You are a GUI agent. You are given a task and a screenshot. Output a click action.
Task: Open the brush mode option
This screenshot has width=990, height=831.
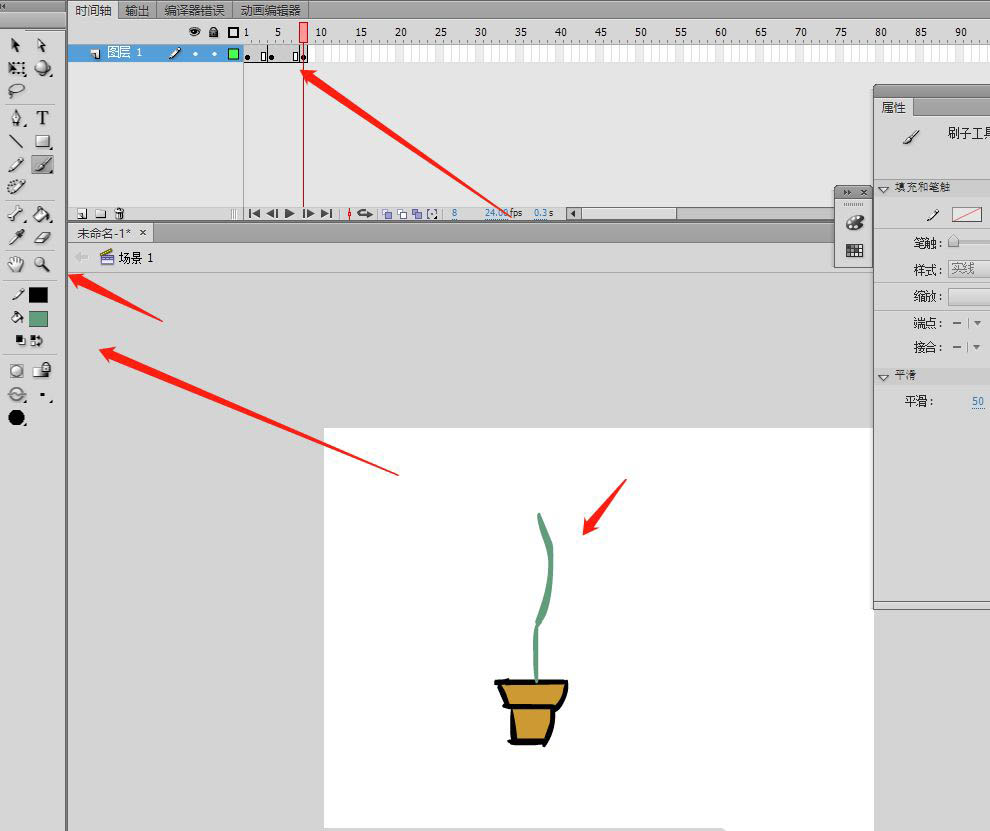(x=17, y=395)
